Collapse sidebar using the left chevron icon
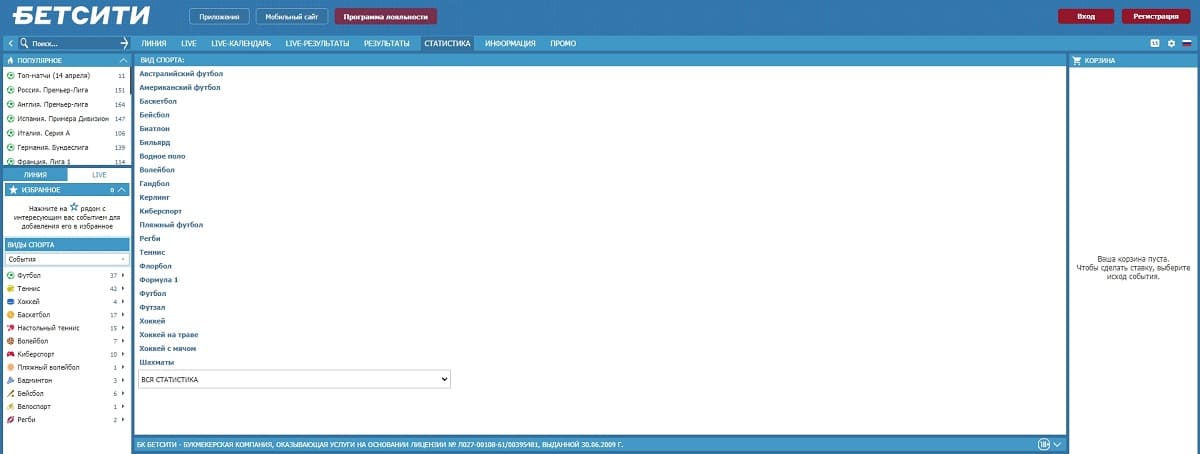This screenshot has width=1200, height=454. point(11,44)
